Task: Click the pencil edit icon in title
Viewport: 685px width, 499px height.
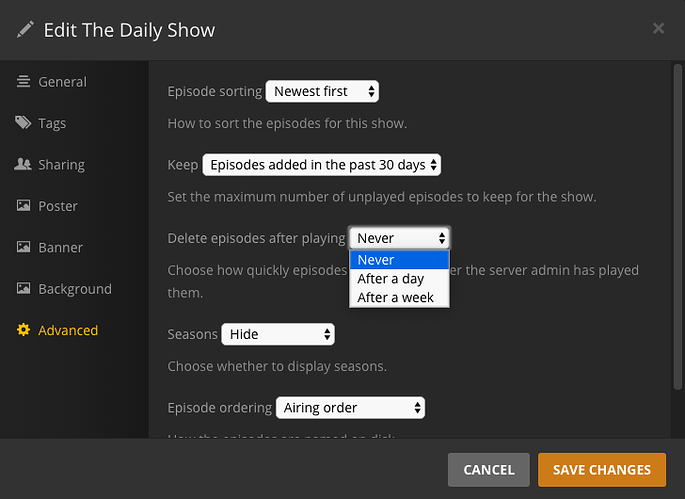Action: coord(25,30)
